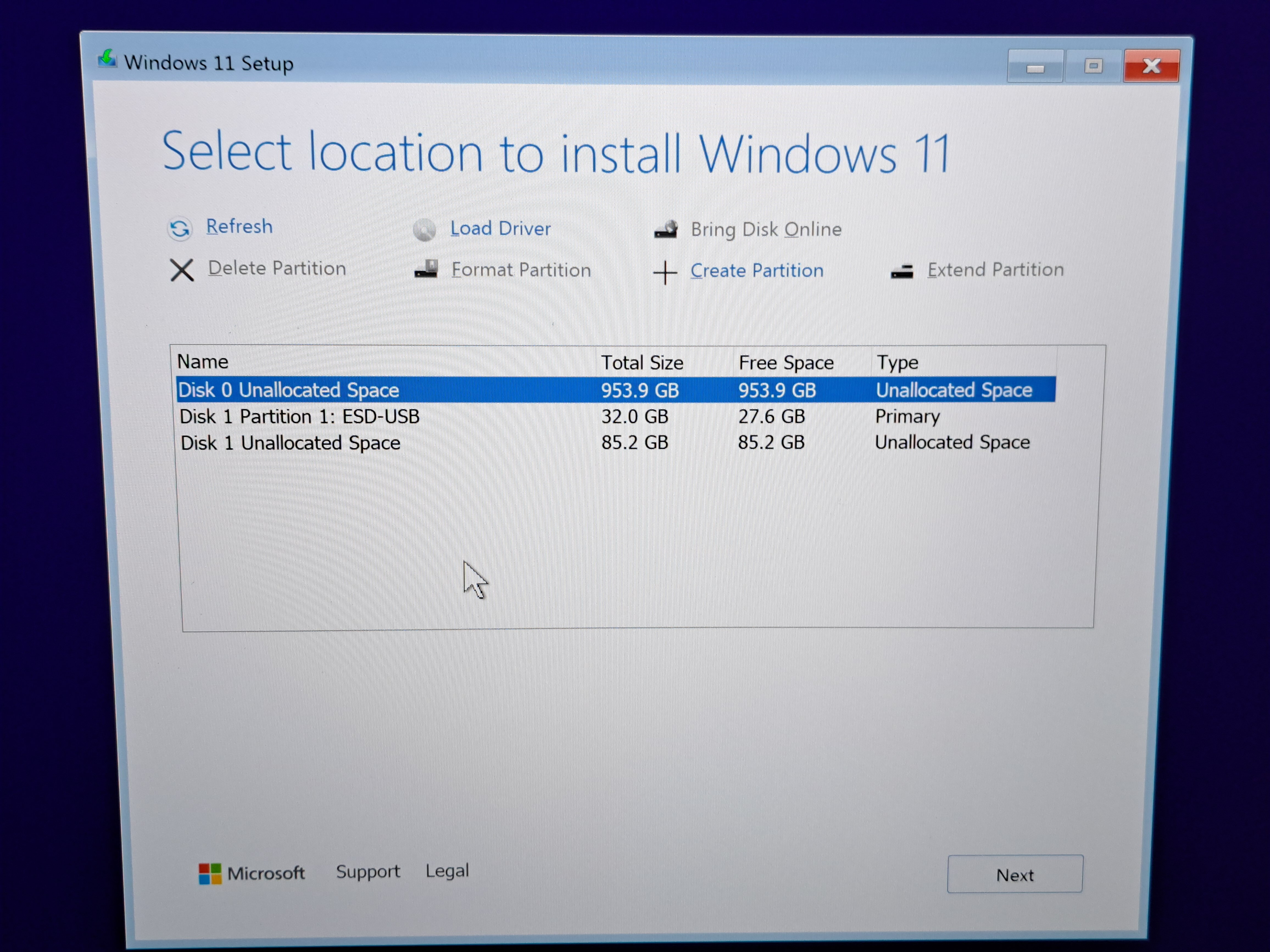Click the Extend Partition drive icon

coord(902,271)
